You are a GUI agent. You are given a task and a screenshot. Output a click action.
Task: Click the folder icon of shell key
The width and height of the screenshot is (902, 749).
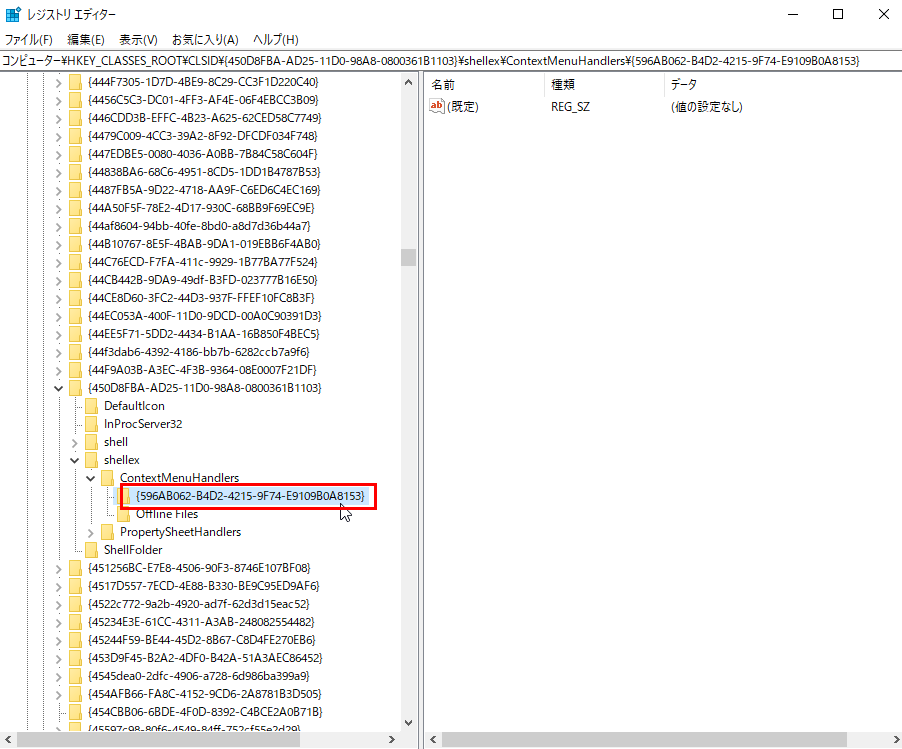click(x=91, y=442)
